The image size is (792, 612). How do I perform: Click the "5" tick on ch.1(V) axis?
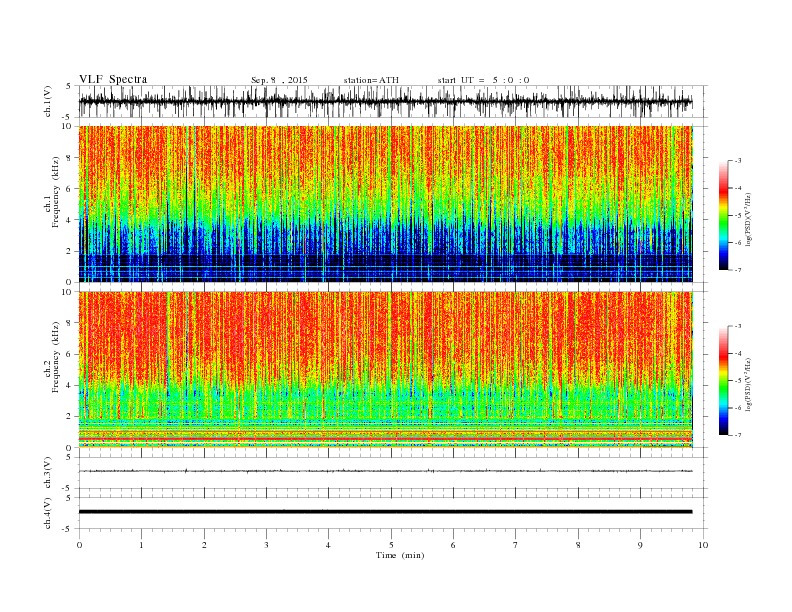coord(69,86)
